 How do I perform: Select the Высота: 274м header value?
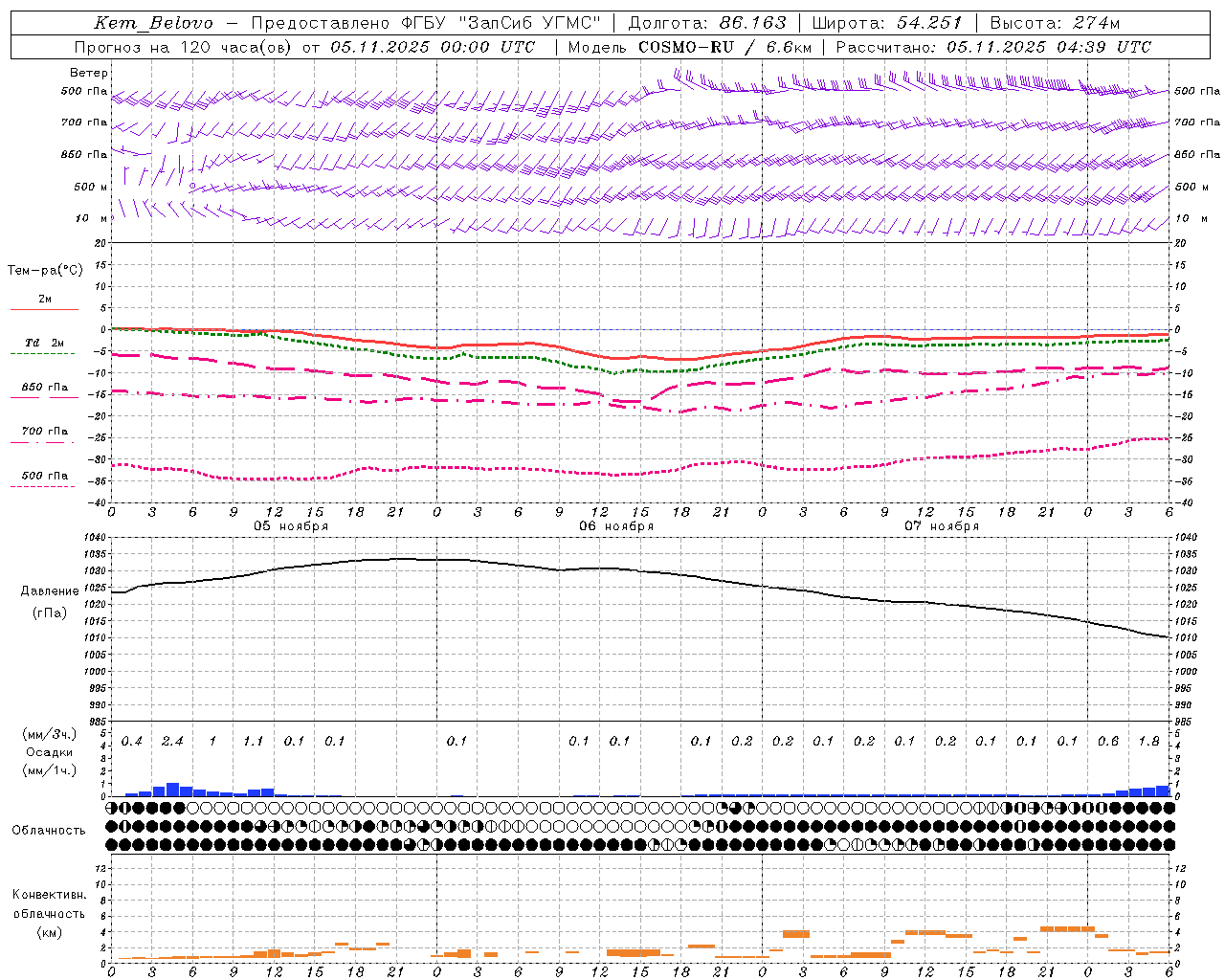pos(1056,23)
